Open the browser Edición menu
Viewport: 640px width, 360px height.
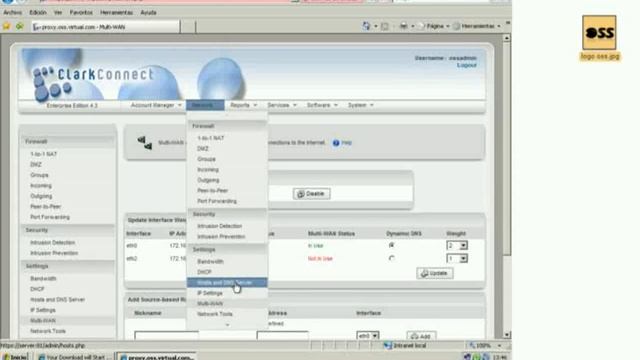[38, 13]
